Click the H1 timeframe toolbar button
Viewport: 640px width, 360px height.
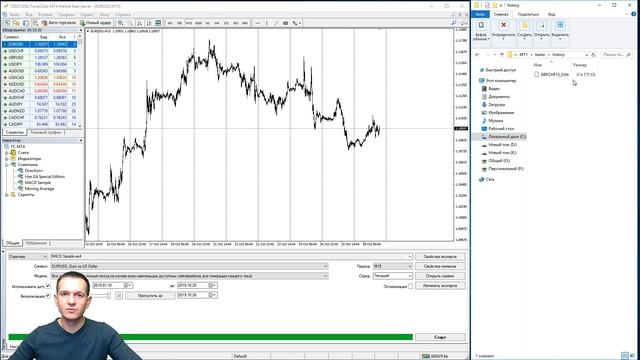(208, 23)
